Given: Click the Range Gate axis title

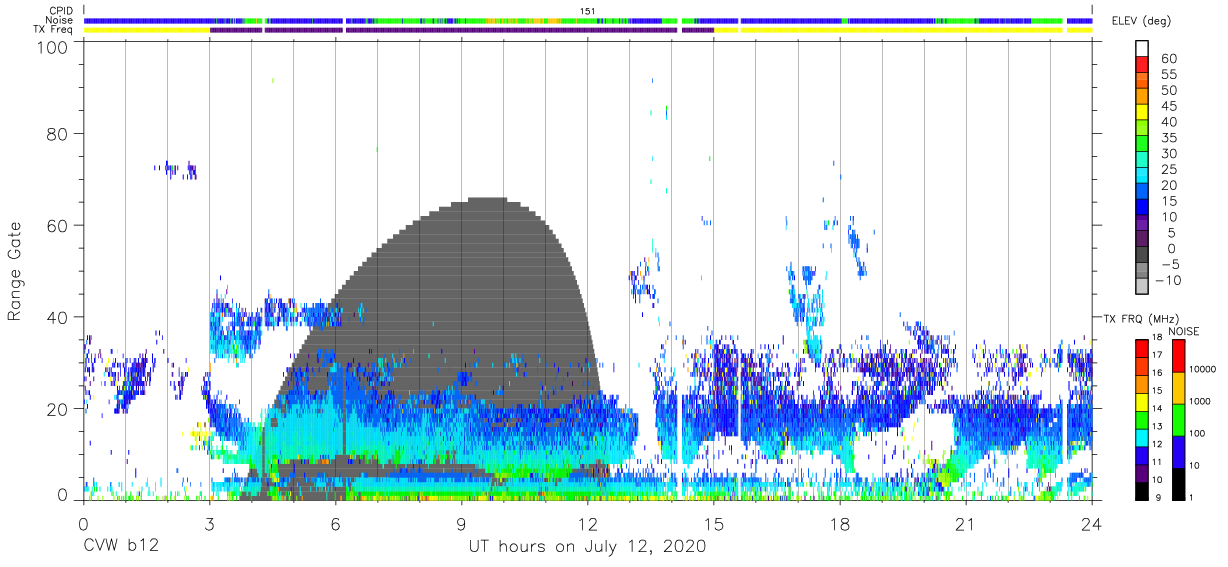Looking at the screenshot, I should pyautogui.click(x=14, y=272).
